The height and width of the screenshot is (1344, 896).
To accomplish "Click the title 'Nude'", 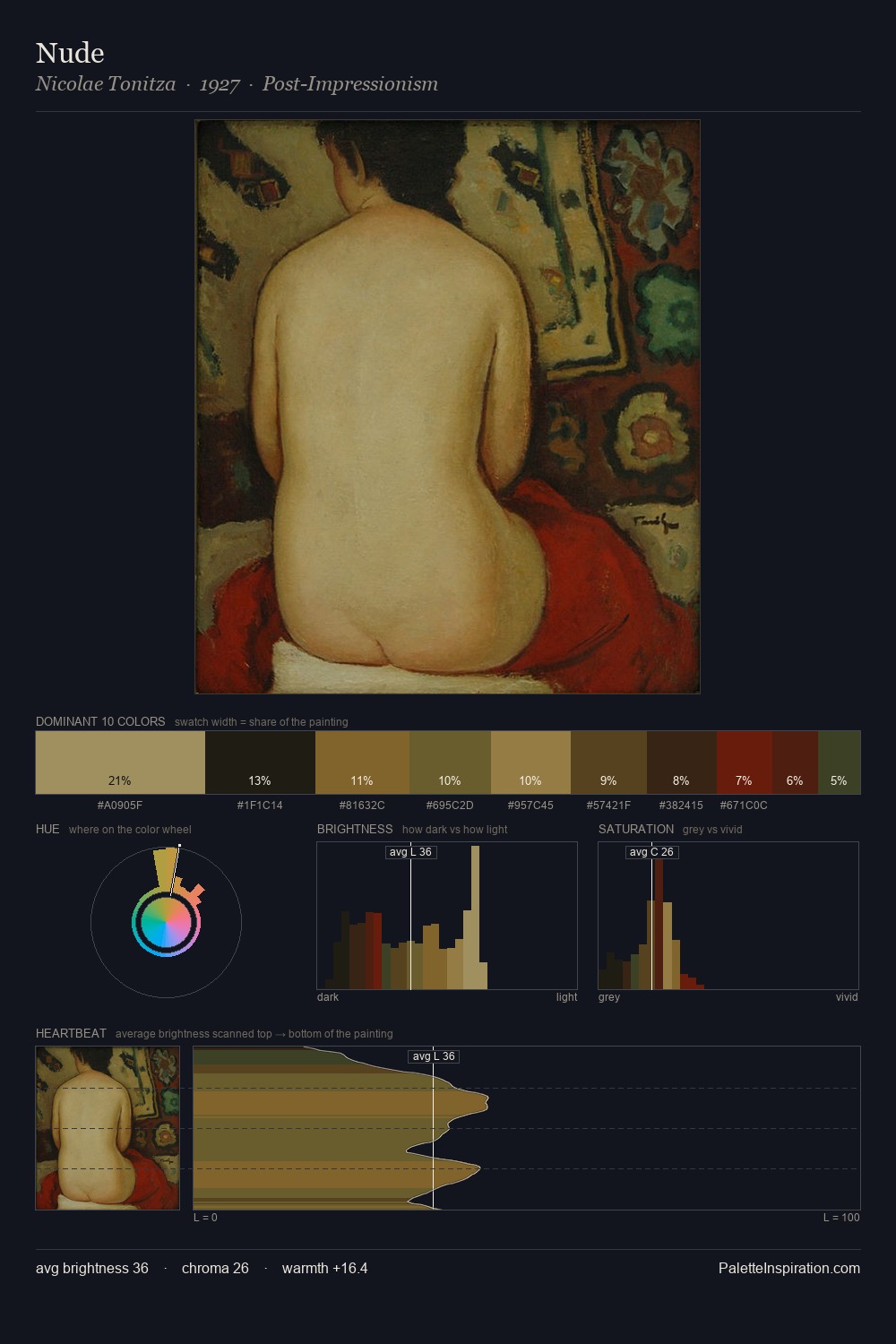I will [70, 53].
